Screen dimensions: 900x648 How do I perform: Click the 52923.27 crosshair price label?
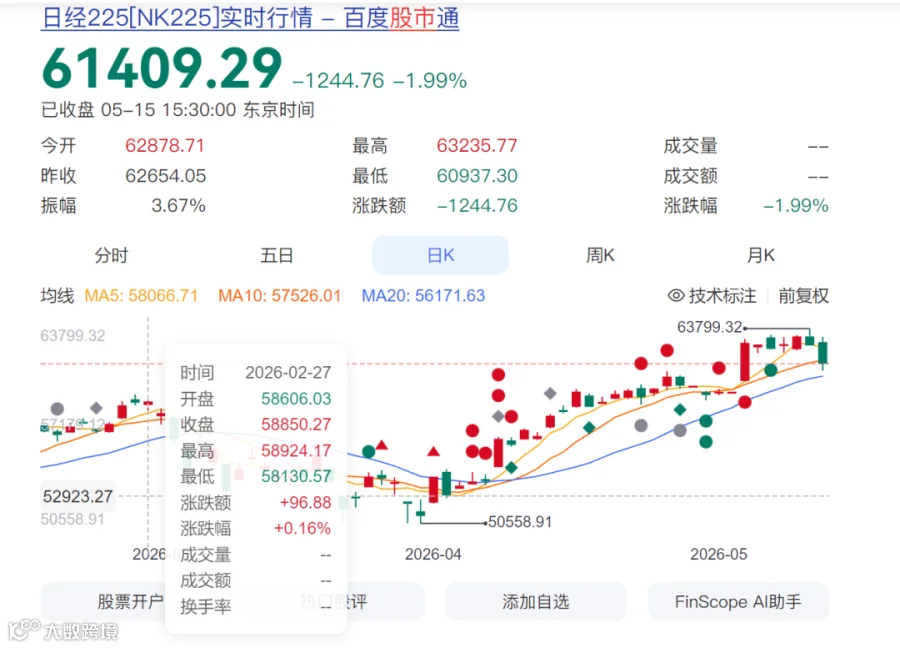77,496
